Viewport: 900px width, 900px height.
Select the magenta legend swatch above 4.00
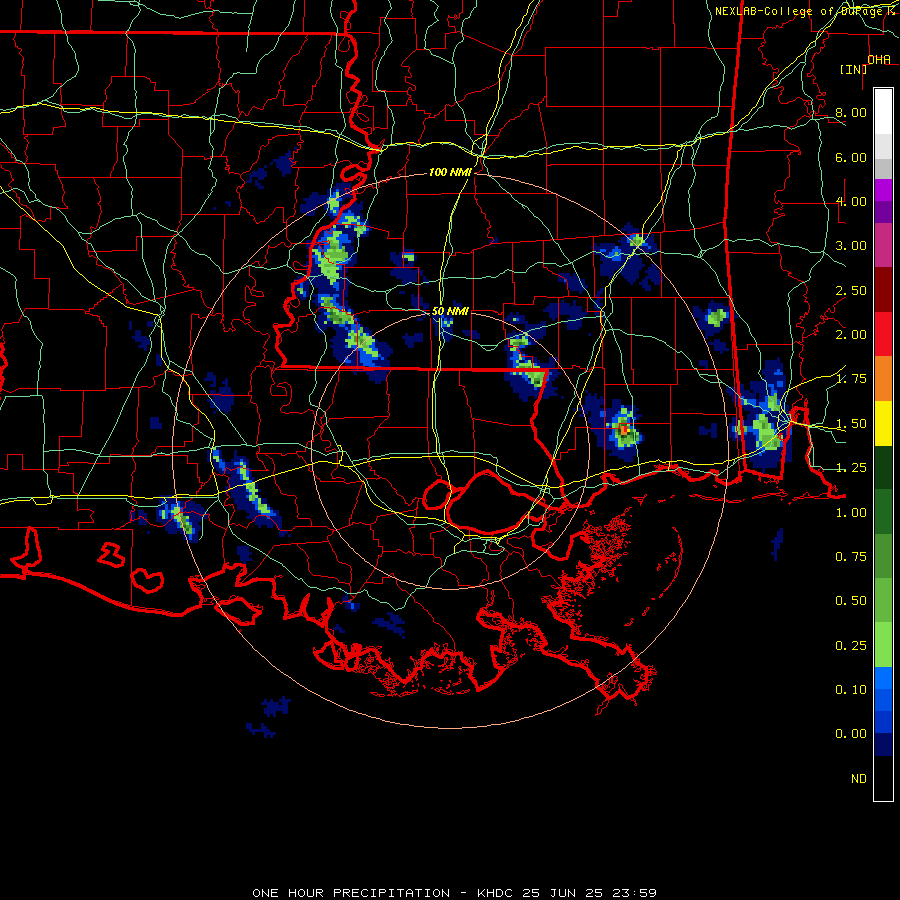(883, 190)
